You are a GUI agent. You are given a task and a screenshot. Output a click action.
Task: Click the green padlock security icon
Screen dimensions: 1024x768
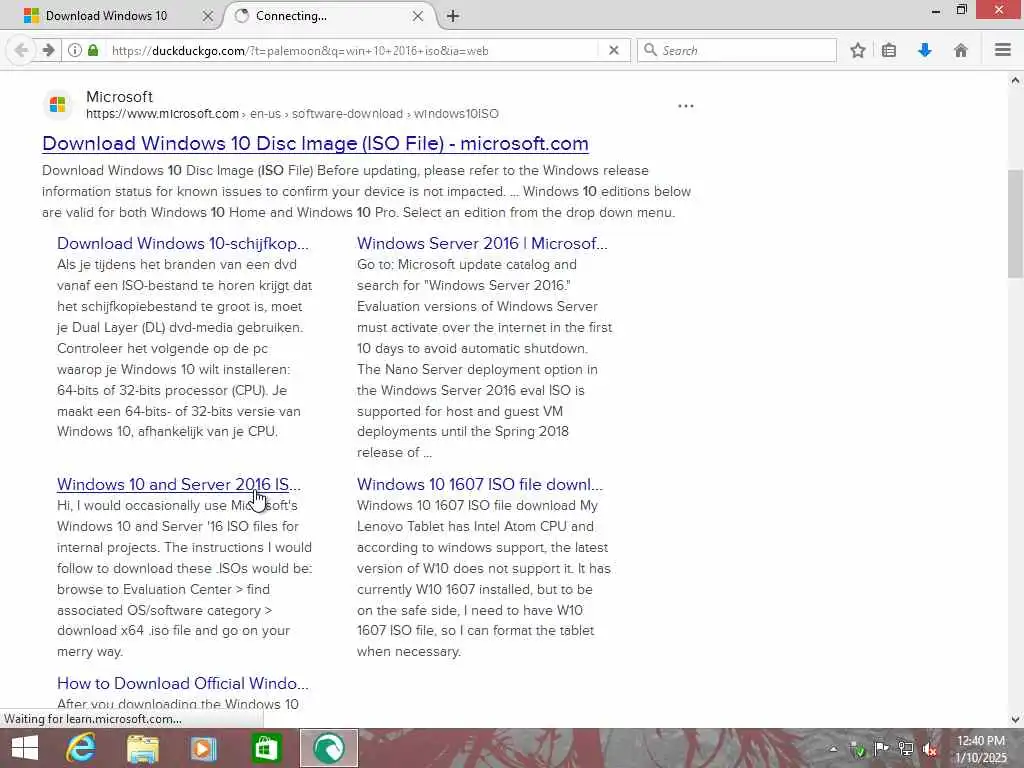[x=93, y=50]
